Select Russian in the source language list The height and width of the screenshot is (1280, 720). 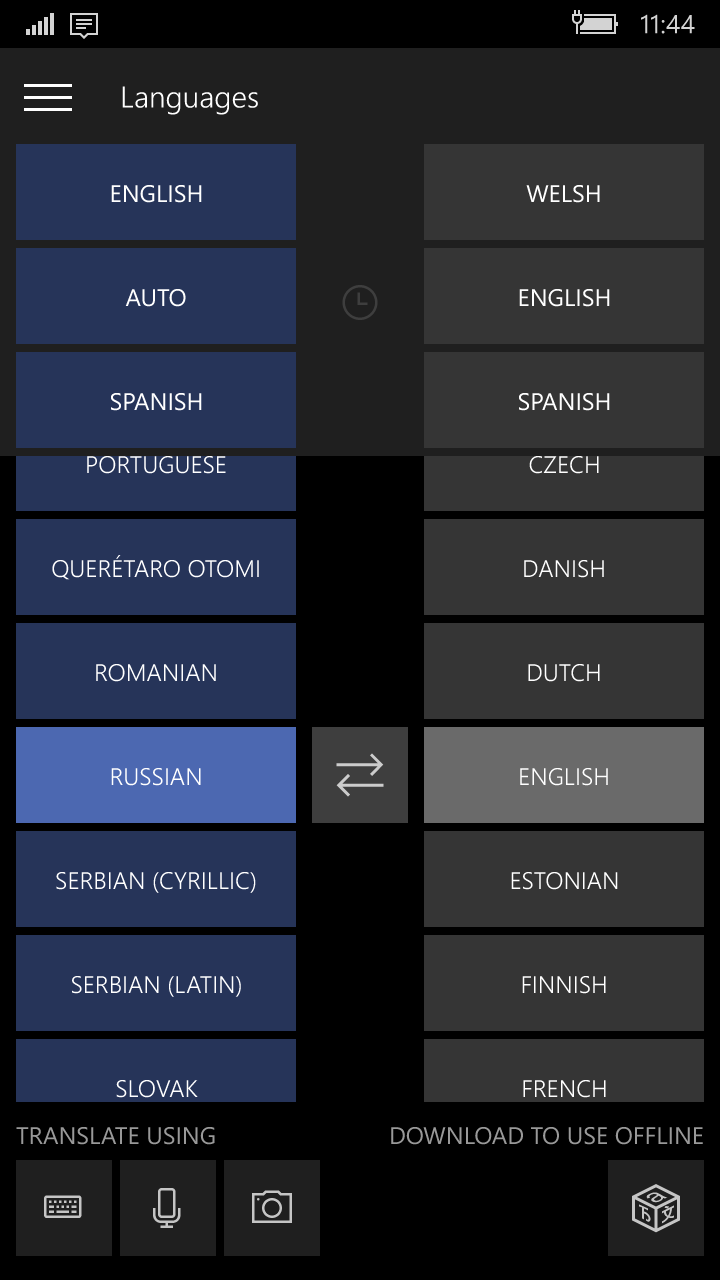(156, 775)
